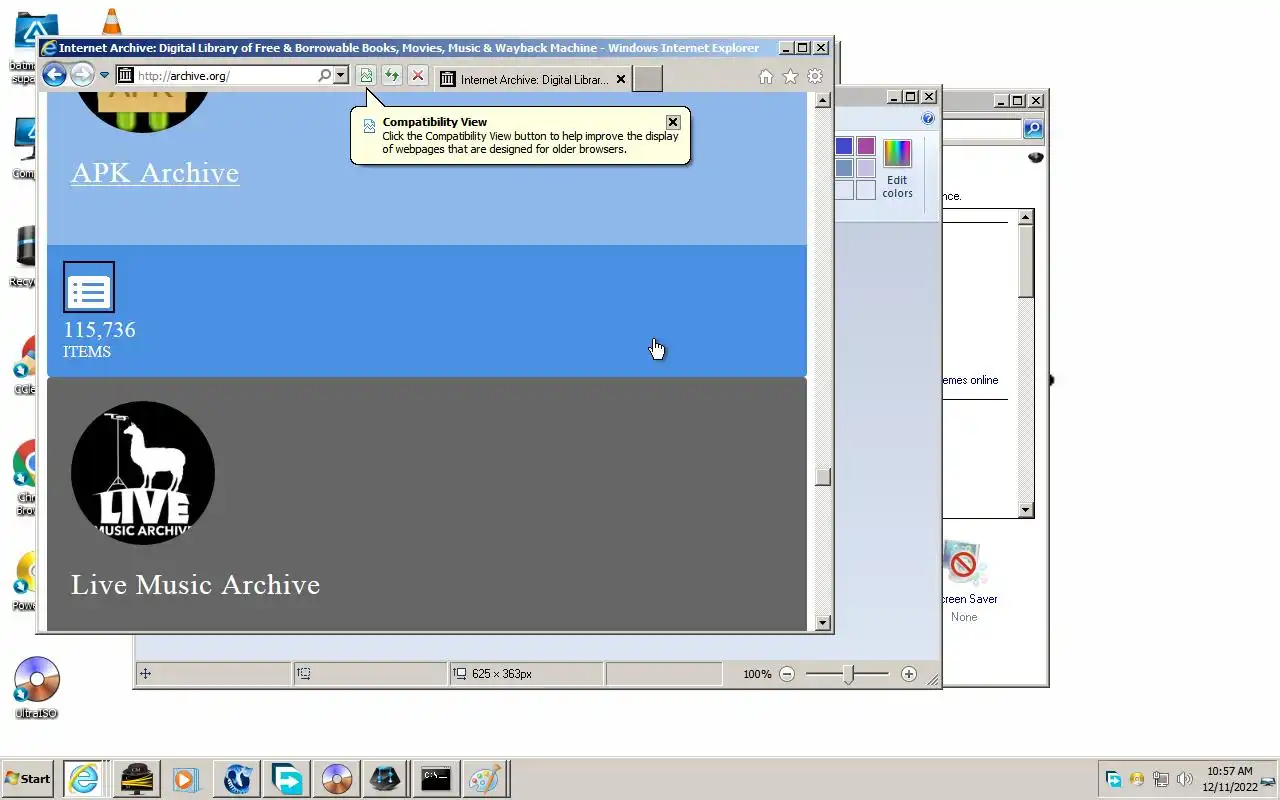Click the IE vertical scrollbar thumb

point(823,477)
